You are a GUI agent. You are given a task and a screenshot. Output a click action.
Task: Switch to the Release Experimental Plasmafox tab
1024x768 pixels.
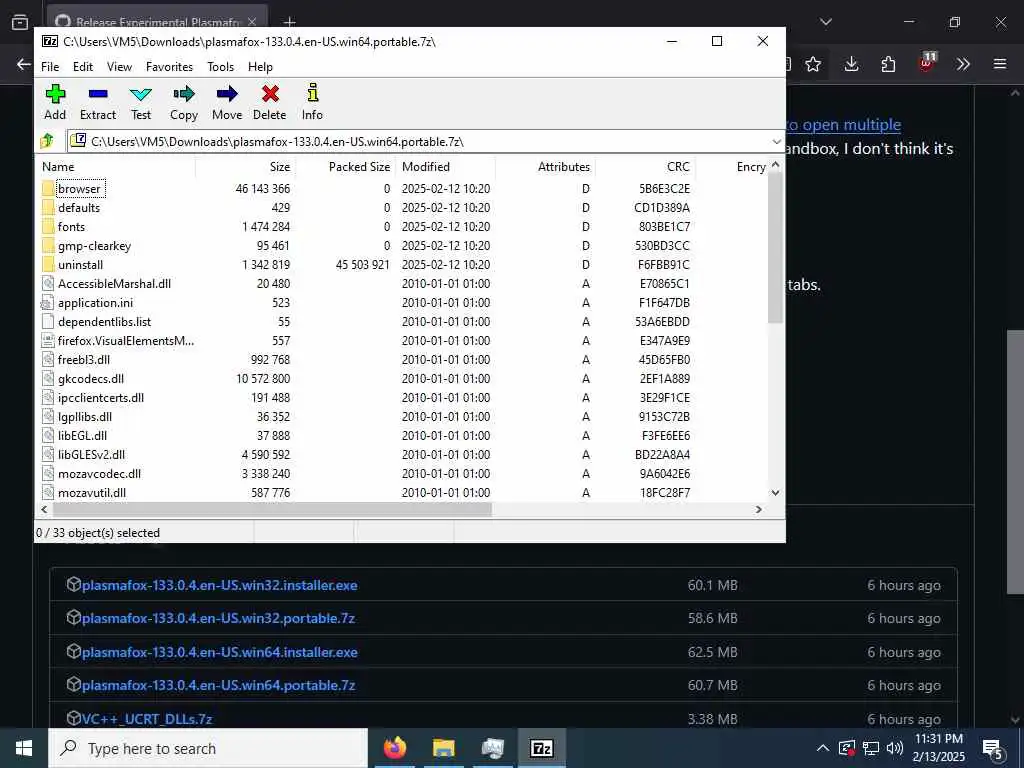[x=157, y=22]
